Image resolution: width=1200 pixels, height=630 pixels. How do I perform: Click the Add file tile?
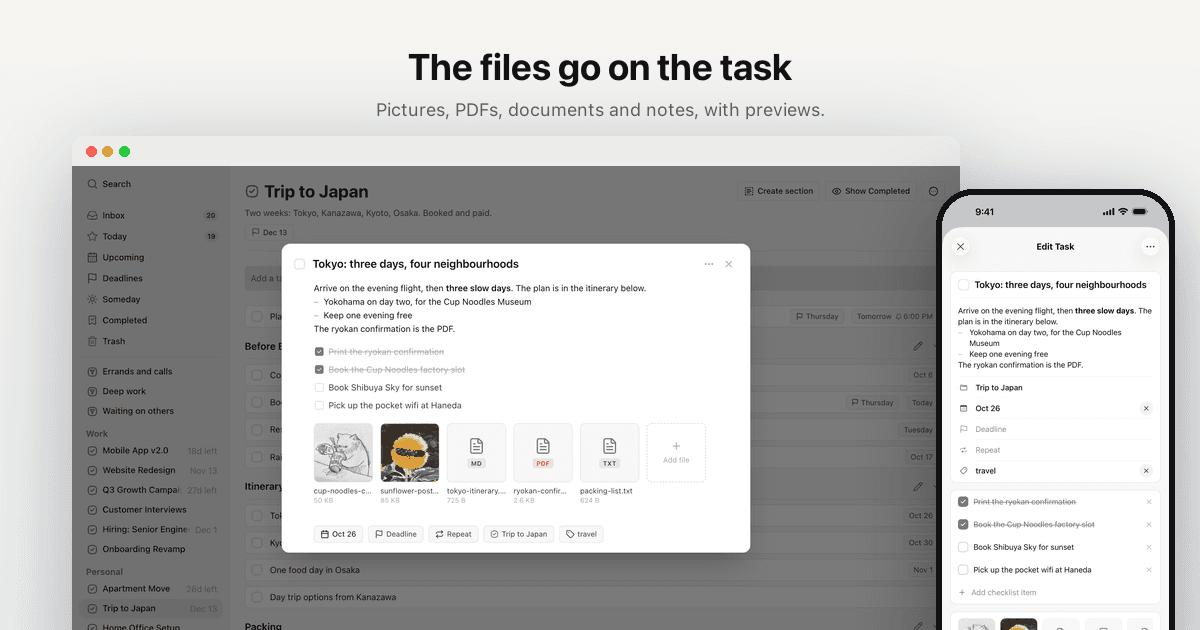[x=676, y=453]
